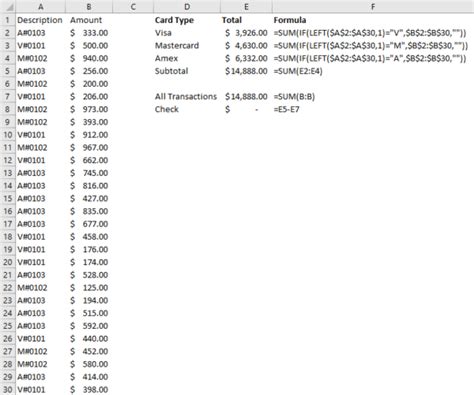Select row 6 header

[x=8, y=84]
